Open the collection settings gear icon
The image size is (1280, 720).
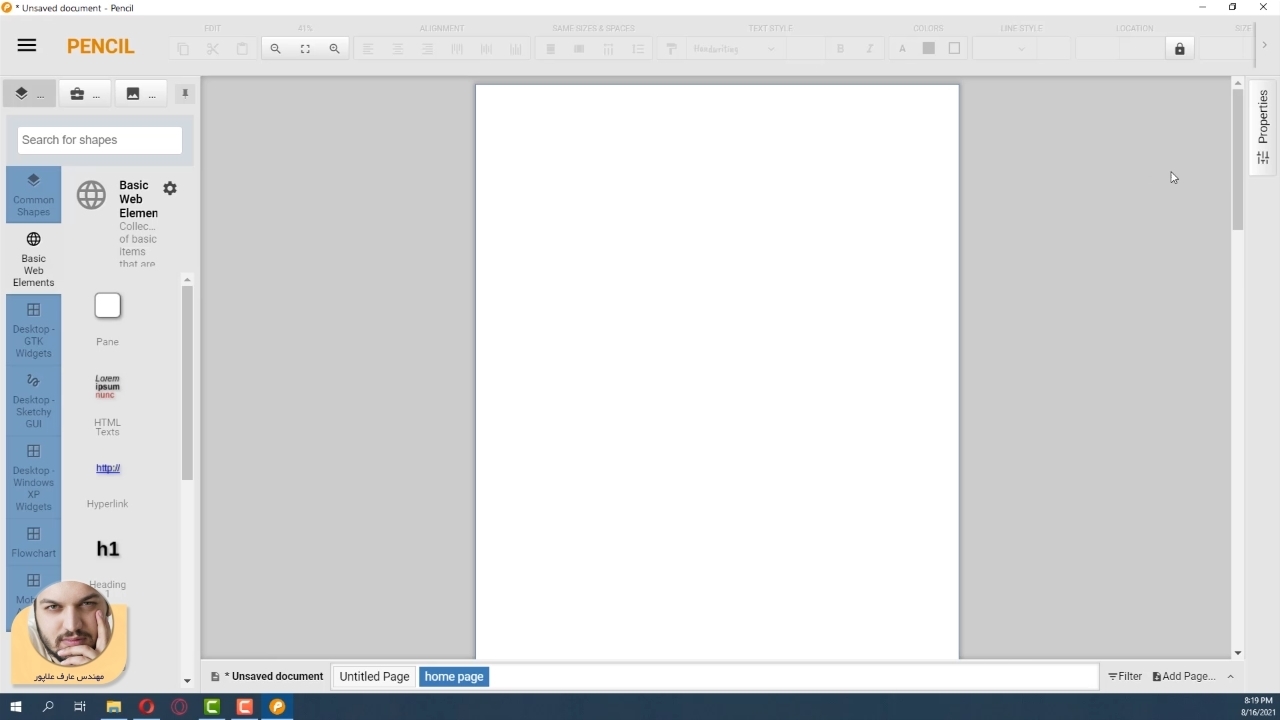(x=170, y=188)
